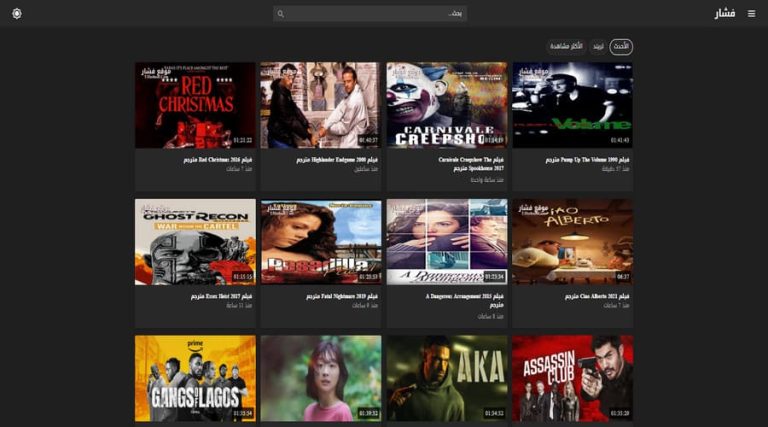The height and width of the screenshot is (427, 768).
Task: Click the upload time text under Ciao Alberto
Action: (x=616, y=306)
